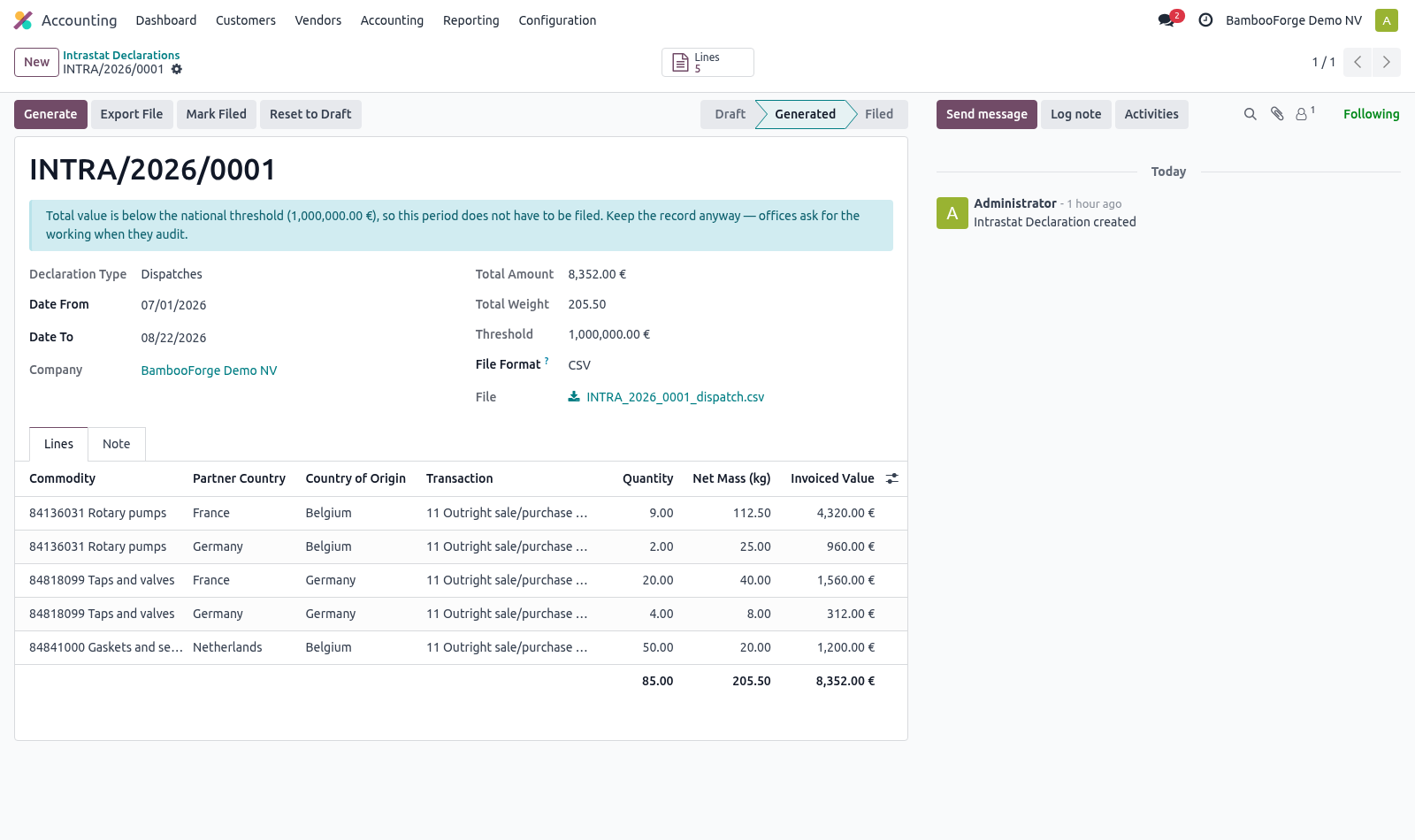Image resolution: width=1415 pixels, height=840 pixels.
Task: Toggle the Following status button
Action: [x=1371, y=114]
